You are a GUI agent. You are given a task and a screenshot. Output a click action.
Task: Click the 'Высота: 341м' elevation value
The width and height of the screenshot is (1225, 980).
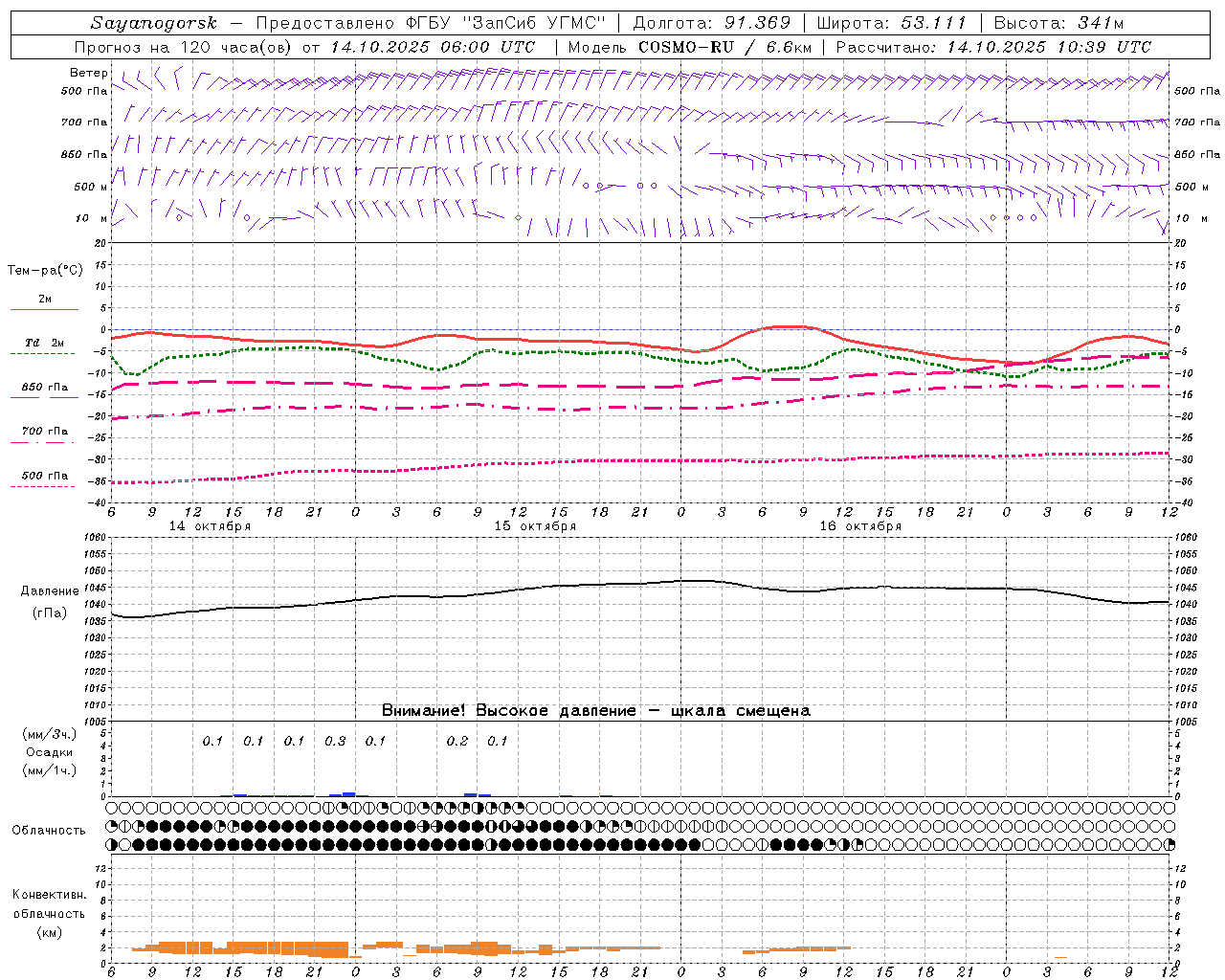(x=1058, y=23)
